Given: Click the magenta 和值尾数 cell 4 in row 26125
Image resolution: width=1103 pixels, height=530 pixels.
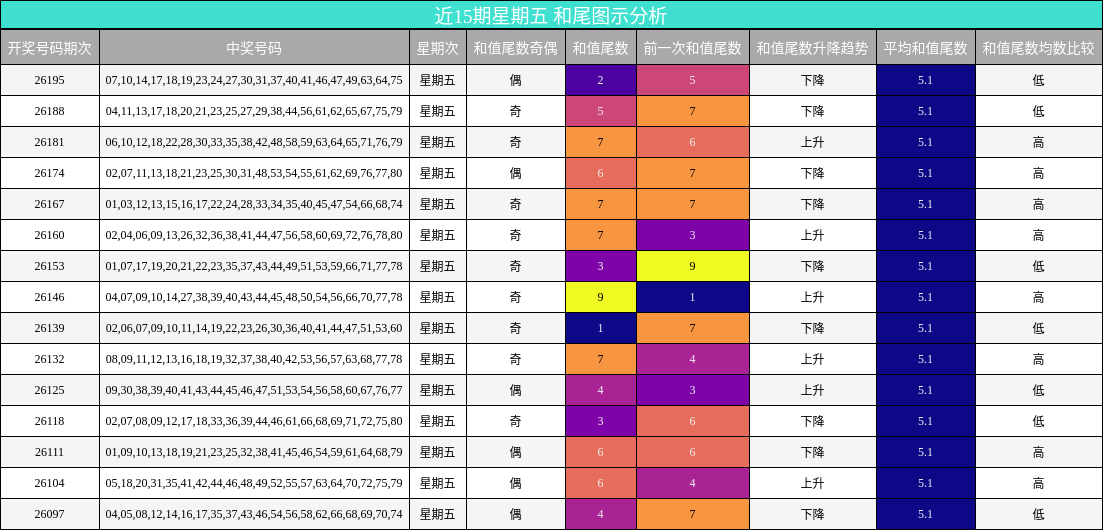Looking at the screenshot, I should click(x=601, y=390).
